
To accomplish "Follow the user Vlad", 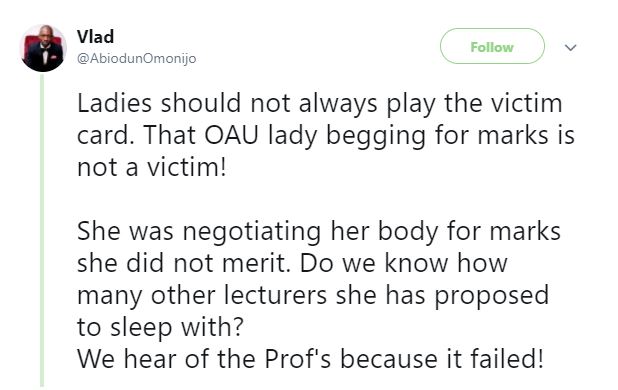I will (492, 46).
